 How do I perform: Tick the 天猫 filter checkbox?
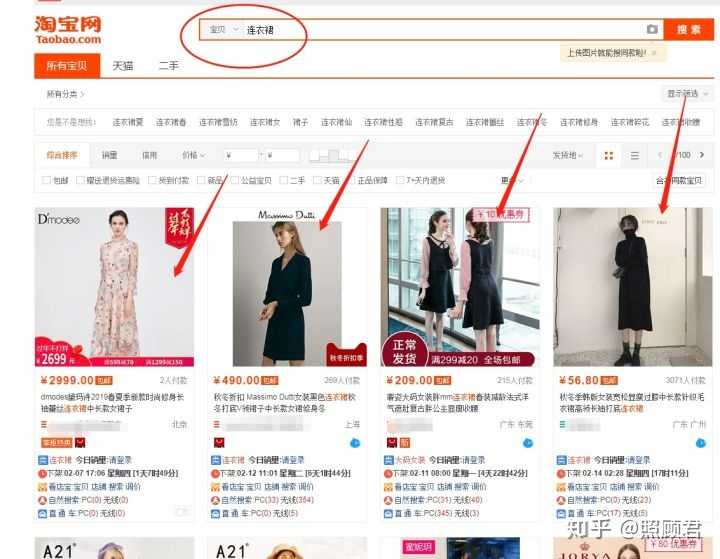[317, 180]
